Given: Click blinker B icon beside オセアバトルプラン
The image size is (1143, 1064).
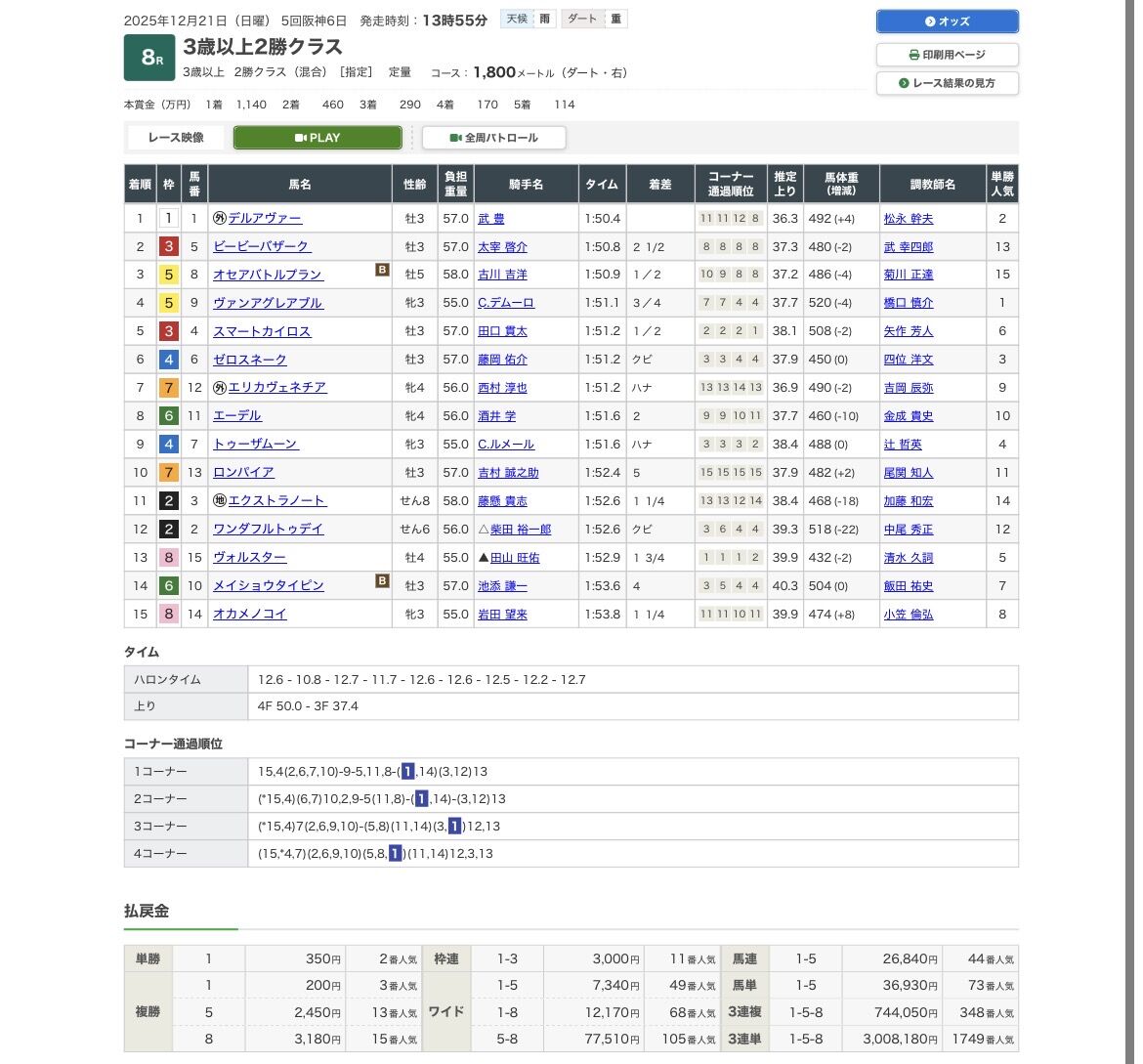Looking at the screenshot, I should [382, 270].
